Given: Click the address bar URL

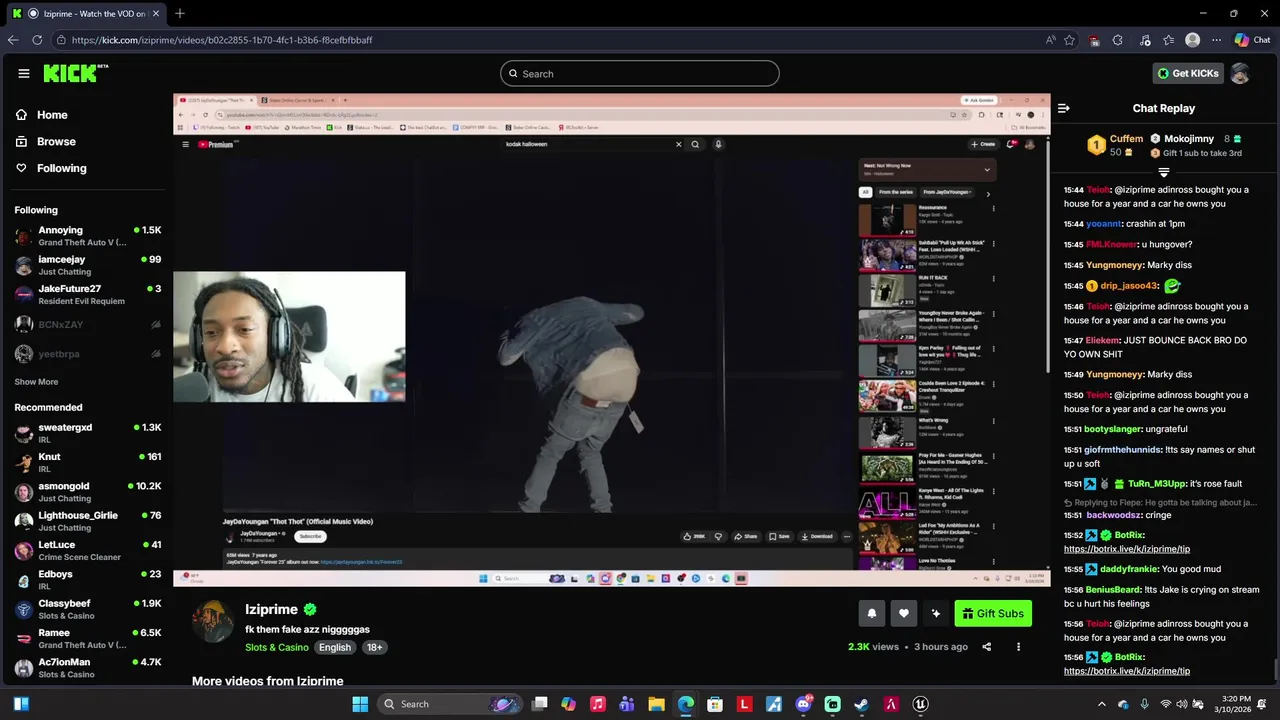Looking at the screenshot, I should coord(222,40).
